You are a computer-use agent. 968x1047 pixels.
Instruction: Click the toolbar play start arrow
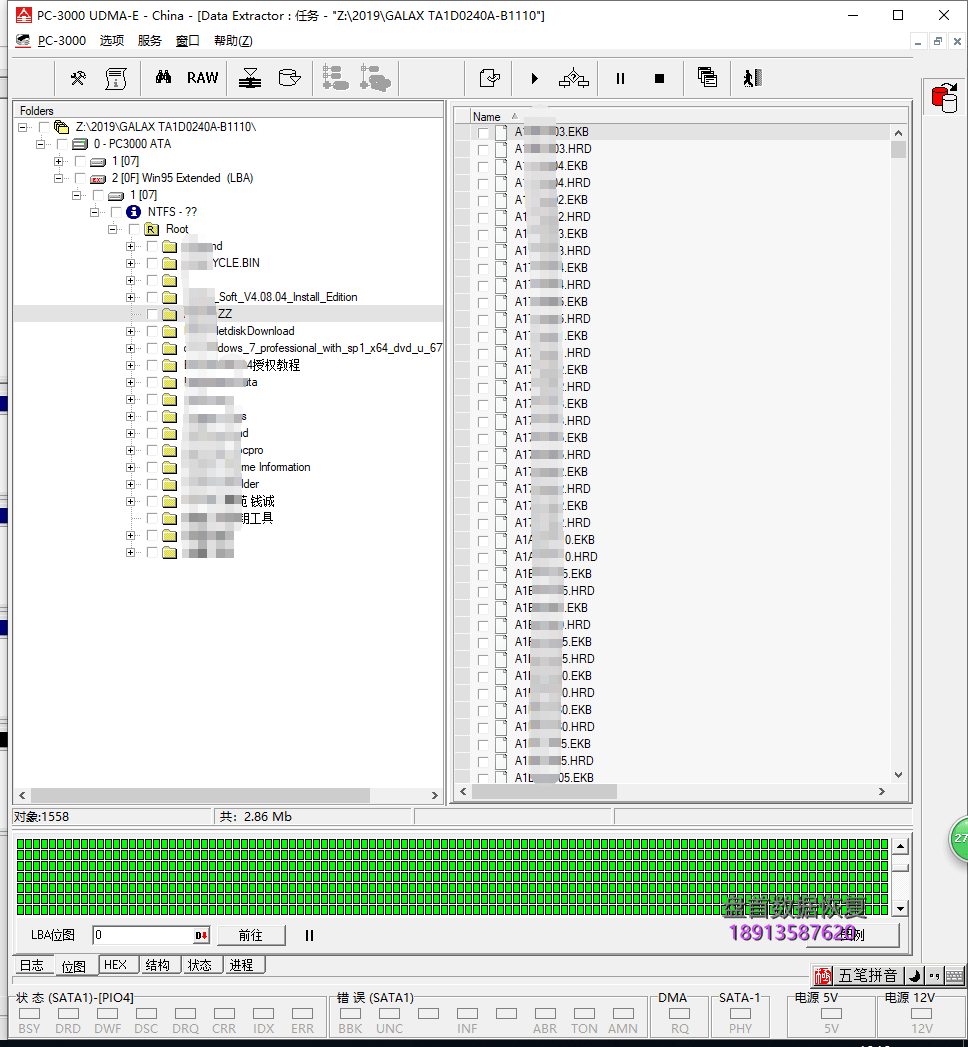534,79
